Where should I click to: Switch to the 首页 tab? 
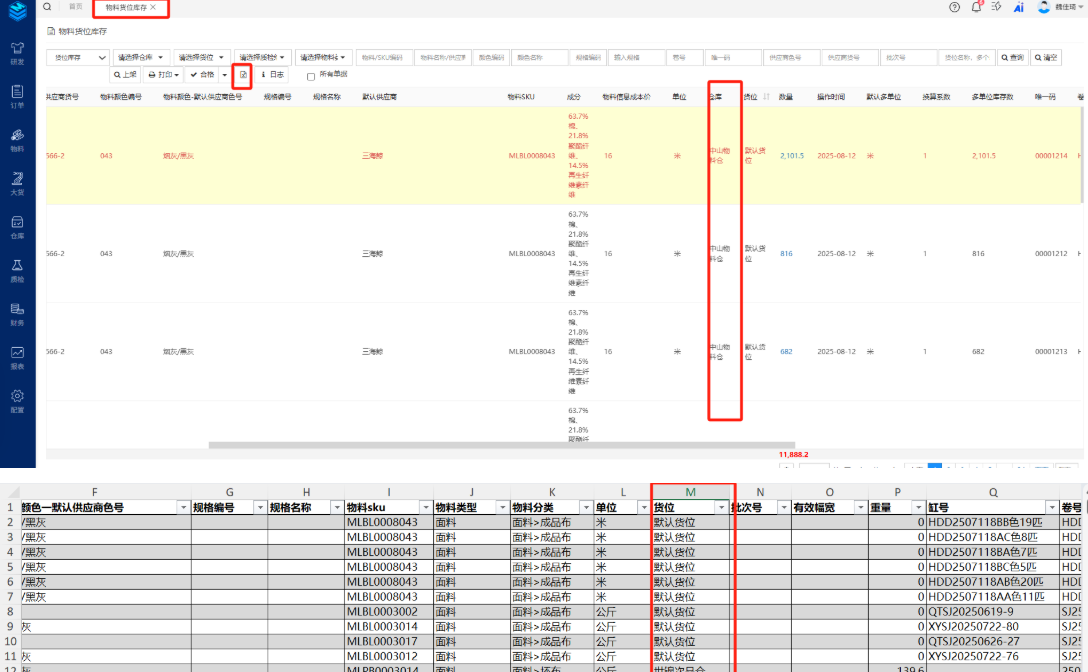click(75, 7)
